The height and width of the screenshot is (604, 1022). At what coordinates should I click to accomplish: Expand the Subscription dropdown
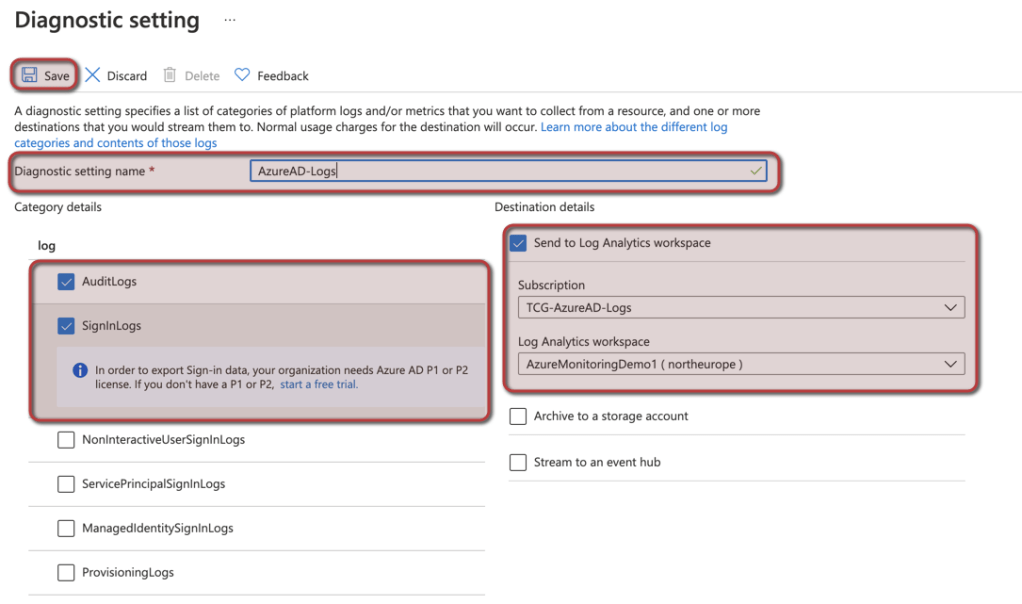coord(740,308)
